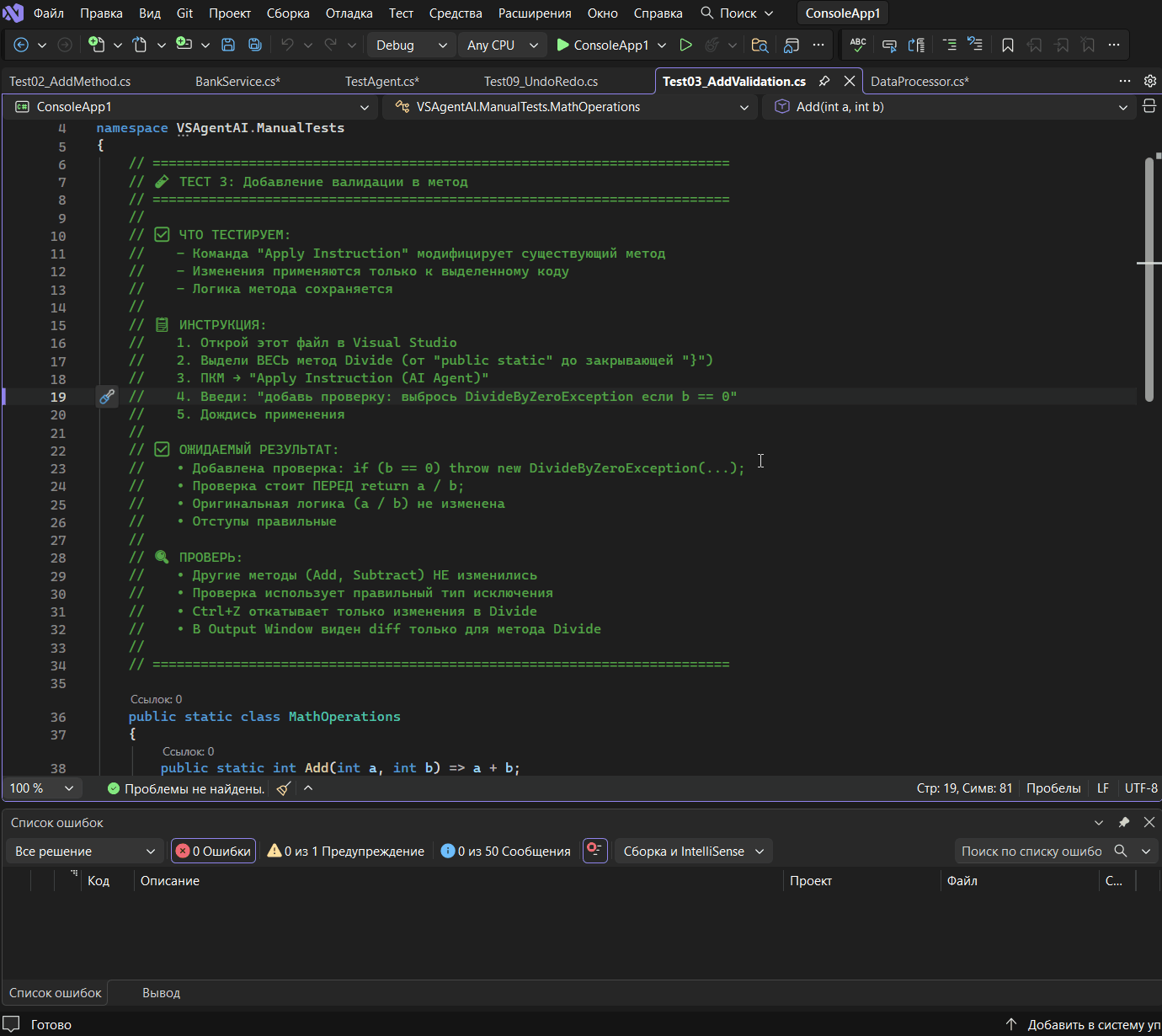This screenshot has height=1036, width=1162.
Task: Click the bookmark toggle icon in toolbar
Action: [x=1007, y=45]
